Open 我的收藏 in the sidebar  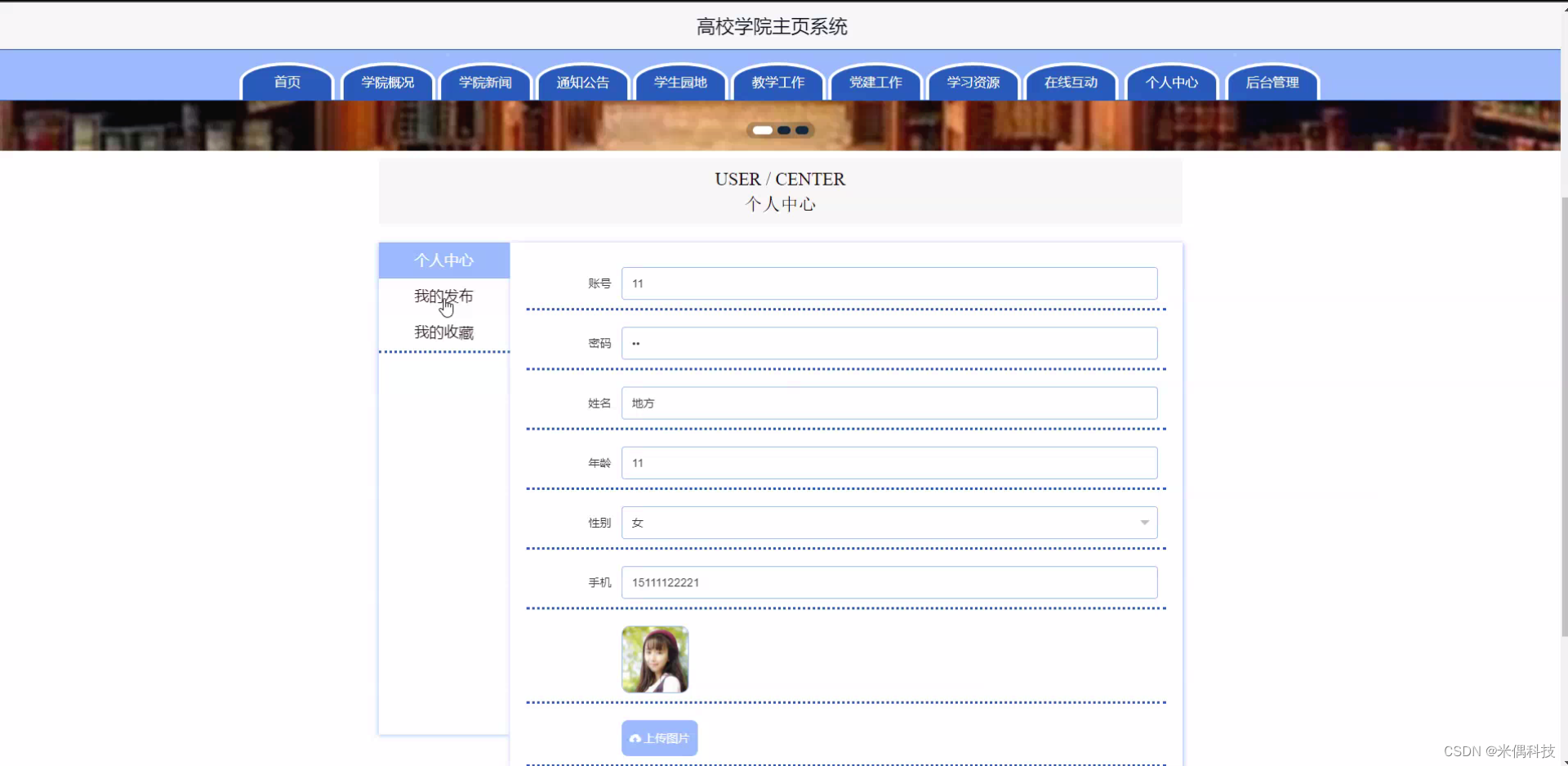pos(443,332)
